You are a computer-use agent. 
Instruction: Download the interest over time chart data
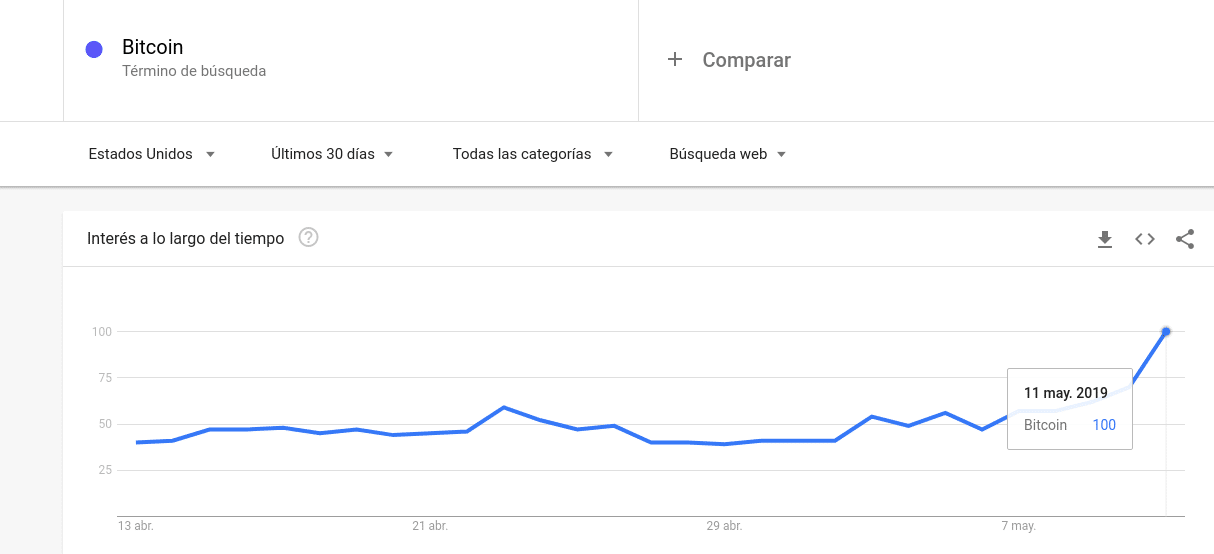tap(1105, 239)
